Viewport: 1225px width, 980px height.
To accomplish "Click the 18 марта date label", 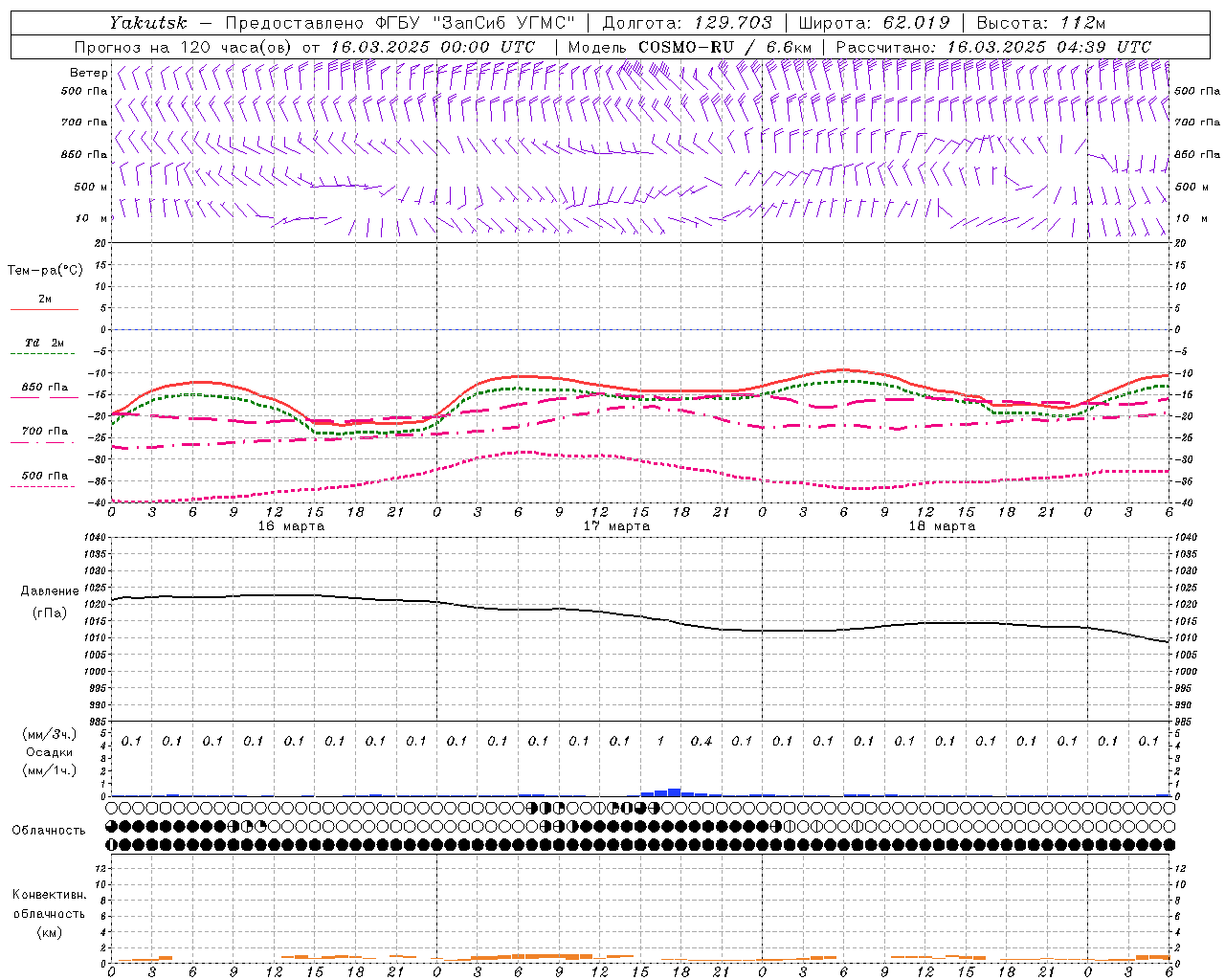I will click(942, 526).
